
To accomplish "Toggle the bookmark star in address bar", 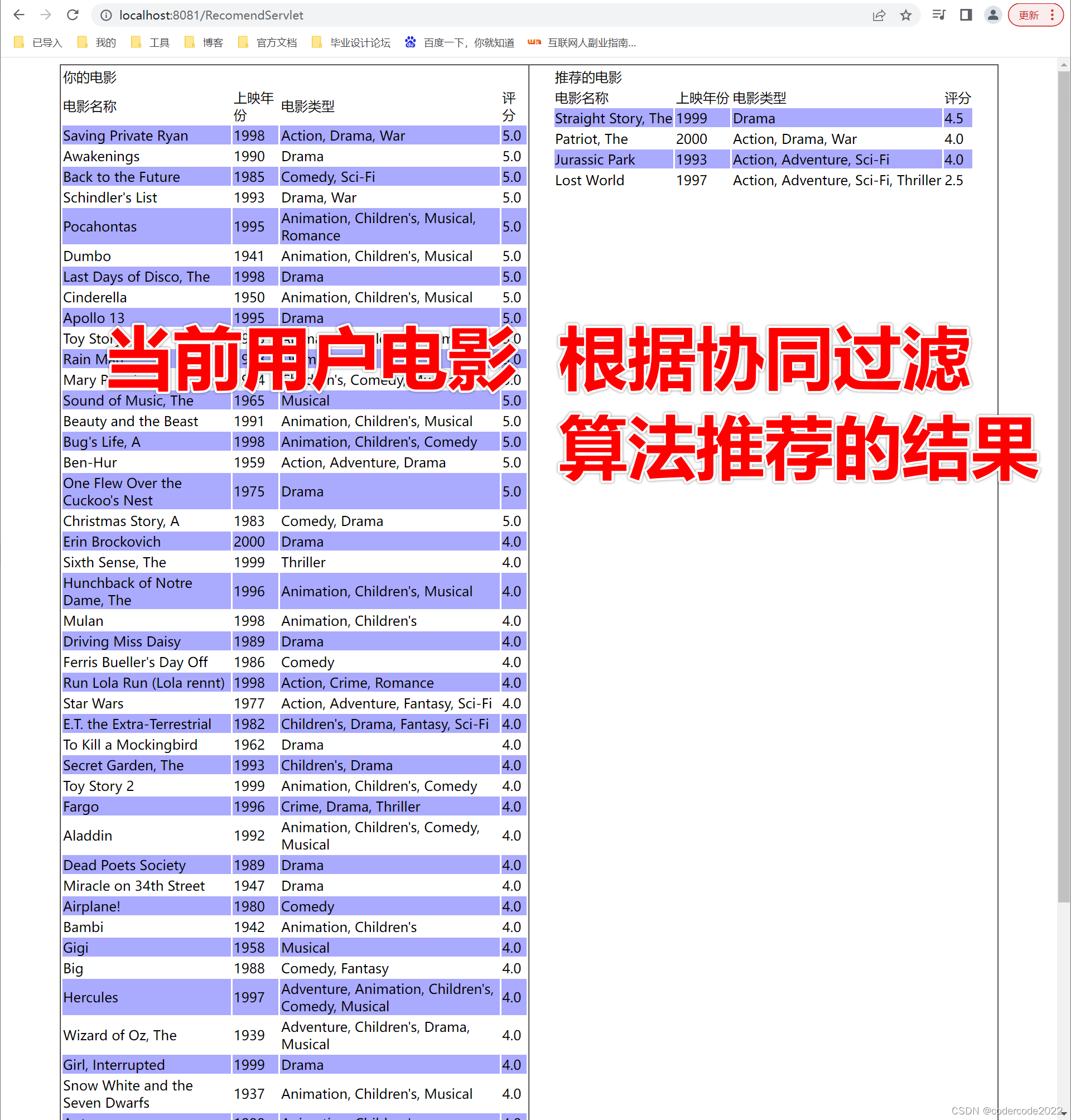I will coord(906,15).
